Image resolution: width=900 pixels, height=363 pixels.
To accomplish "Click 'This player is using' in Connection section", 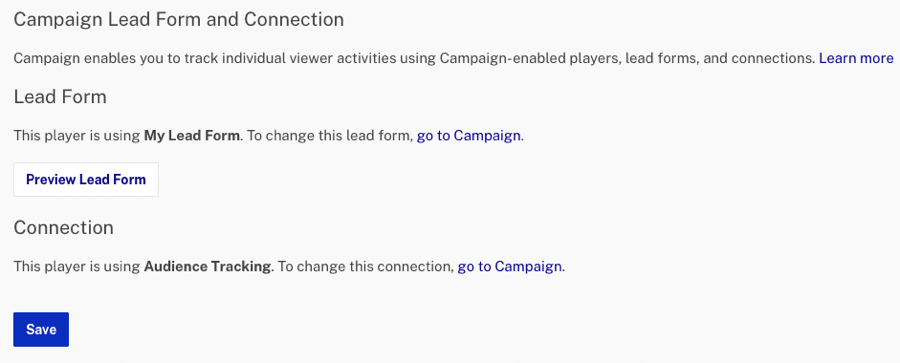I will (x=77, y=267).
